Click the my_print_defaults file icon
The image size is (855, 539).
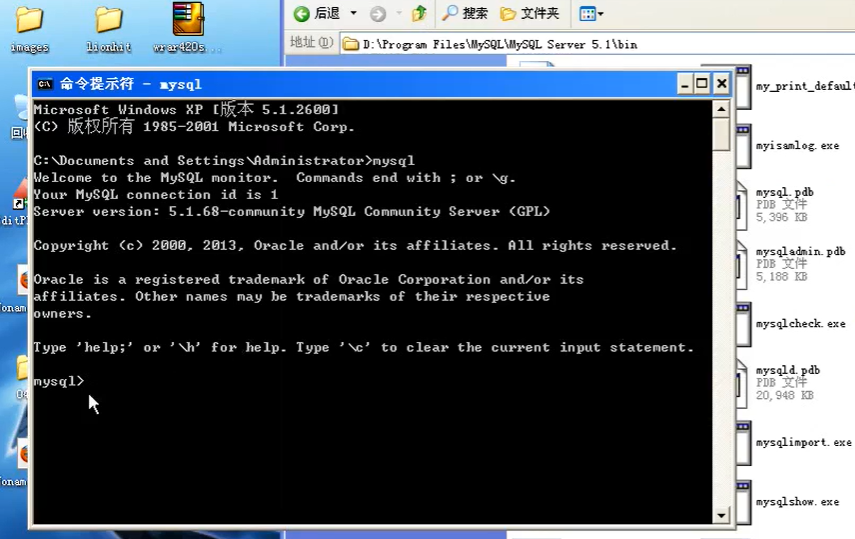pos(743,87)
